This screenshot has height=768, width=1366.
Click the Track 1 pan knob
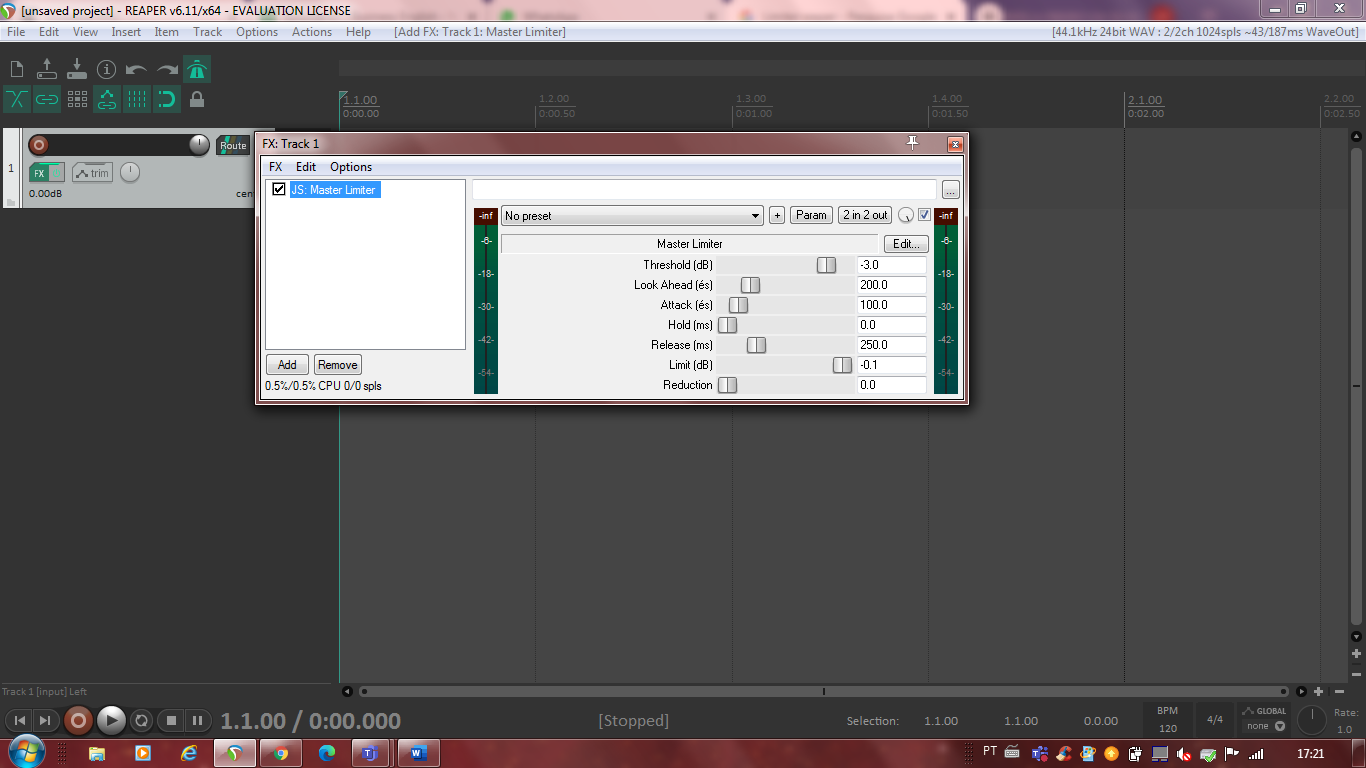(x=130, y=172)
